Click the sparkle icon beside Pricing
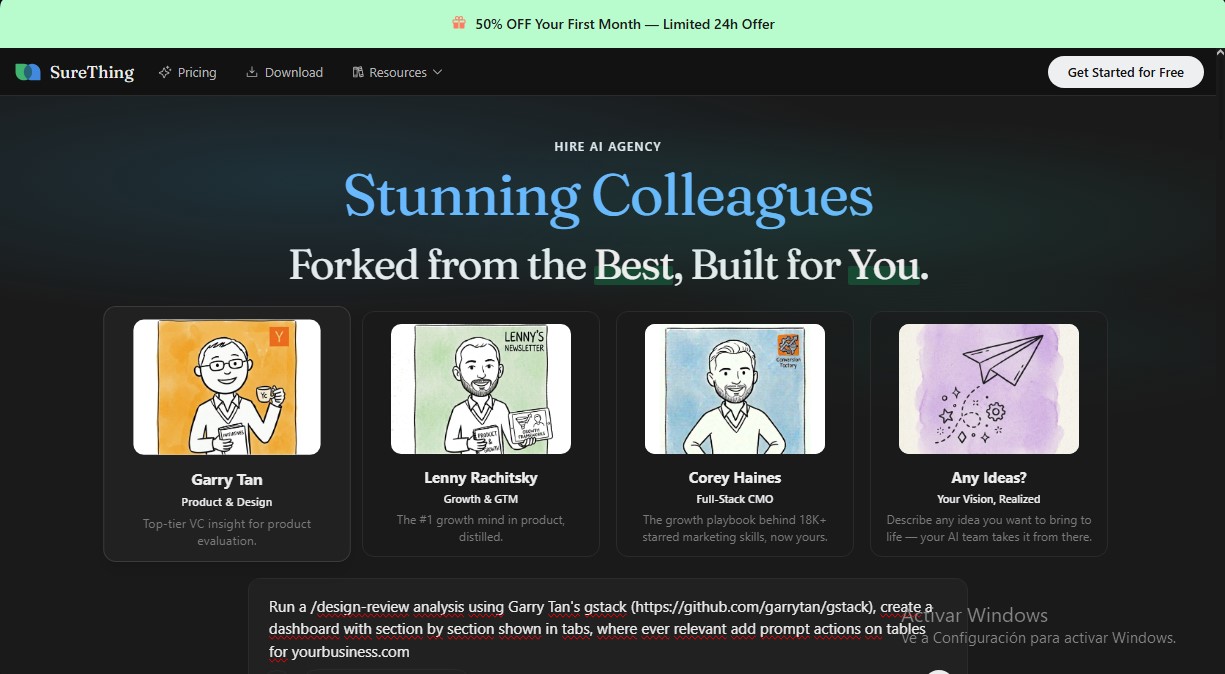1225x674 pixels. pyautogui.click(x=165, y=72)
